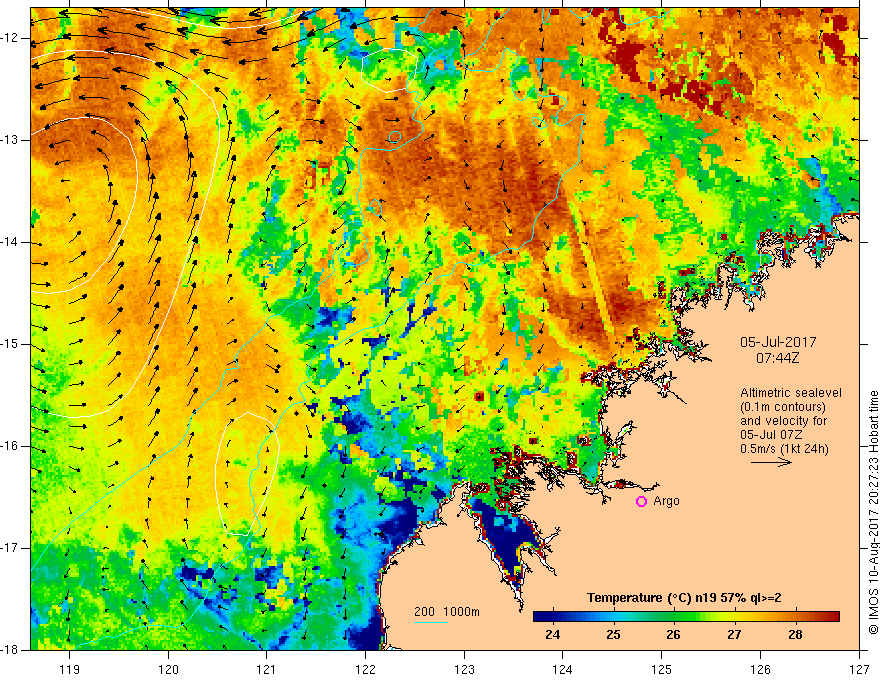880x680 pixels.
Task: Click longitude axis label 125
Action: [x=662, y=669]
